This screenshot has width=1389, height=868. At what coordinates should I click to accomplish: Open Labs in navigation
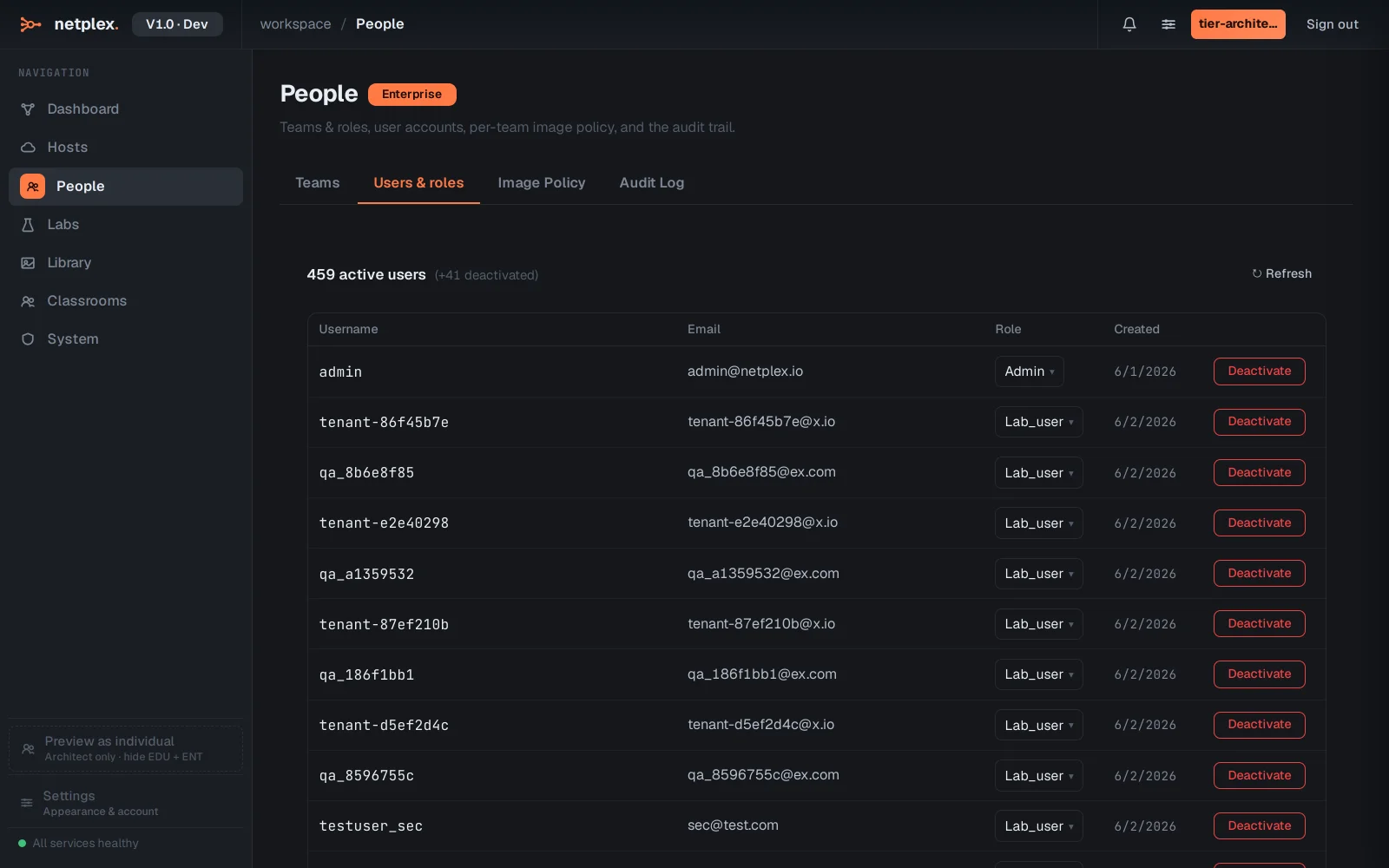click(126, 225)
